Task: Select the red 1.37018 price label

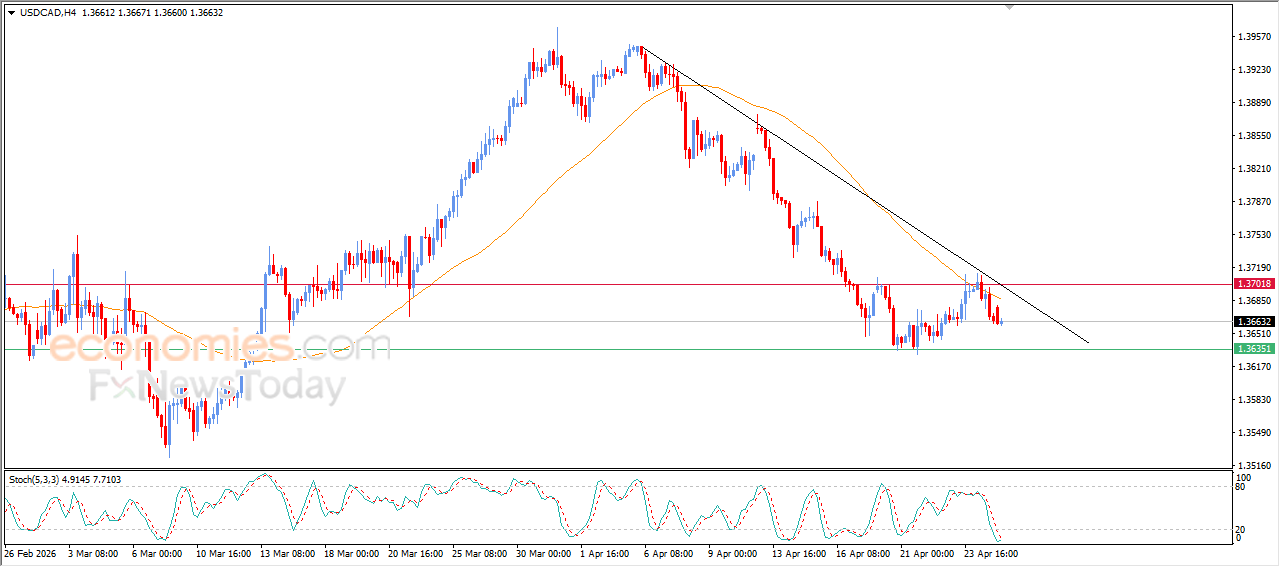Action: tap(1254, 284)
